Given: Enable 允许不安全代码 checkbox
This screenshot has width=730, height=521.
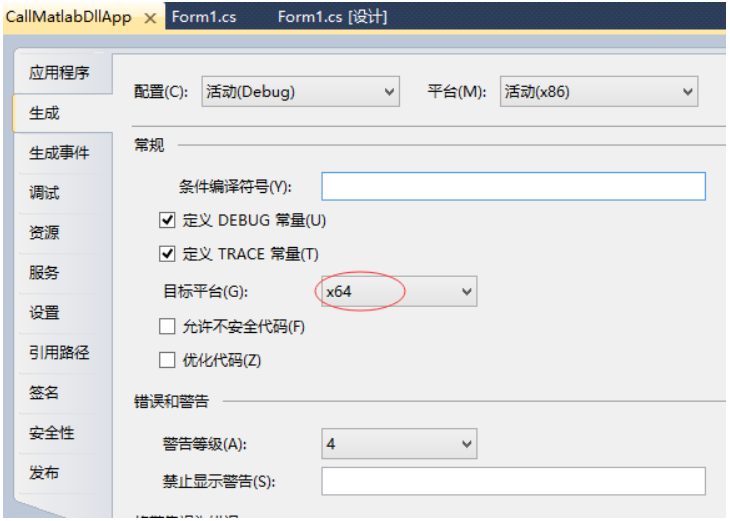Looking at the screenshot, I should tap(167, 326).
